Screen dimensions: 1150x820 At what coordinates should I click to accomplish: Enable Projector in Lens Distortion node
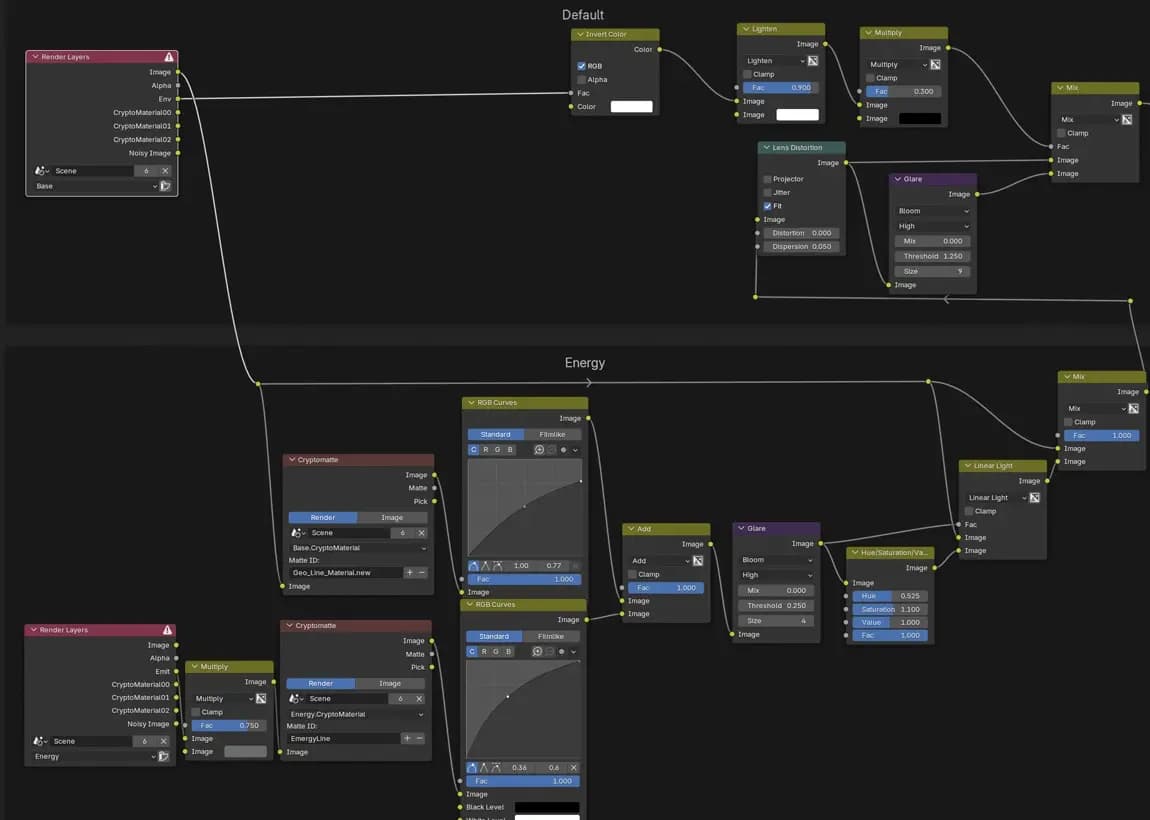pos(767,179)
